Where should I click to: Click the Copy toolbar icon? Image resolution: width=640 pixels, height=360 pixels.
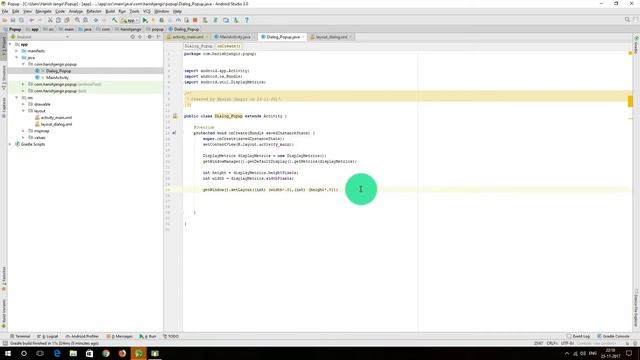click(58, 20)
